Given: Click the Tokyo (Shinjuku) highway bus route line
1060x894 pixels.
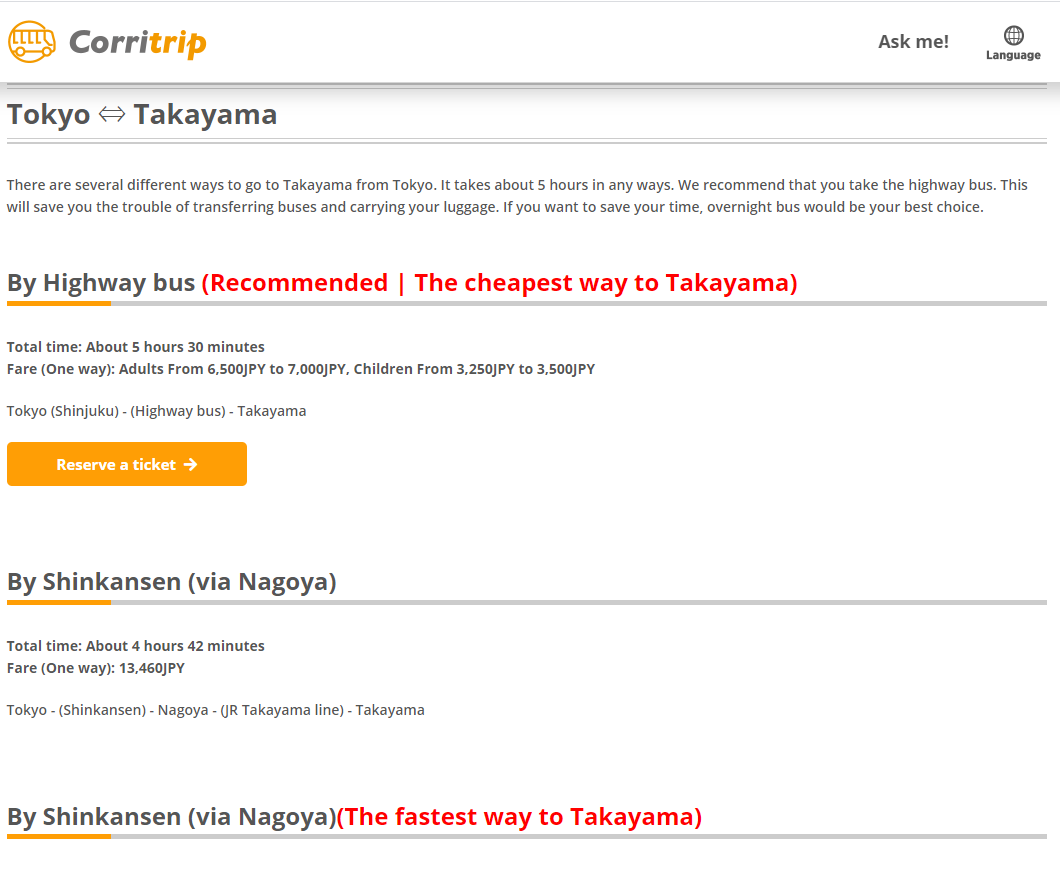Looking at the screenshot, I should pos(156,411).
